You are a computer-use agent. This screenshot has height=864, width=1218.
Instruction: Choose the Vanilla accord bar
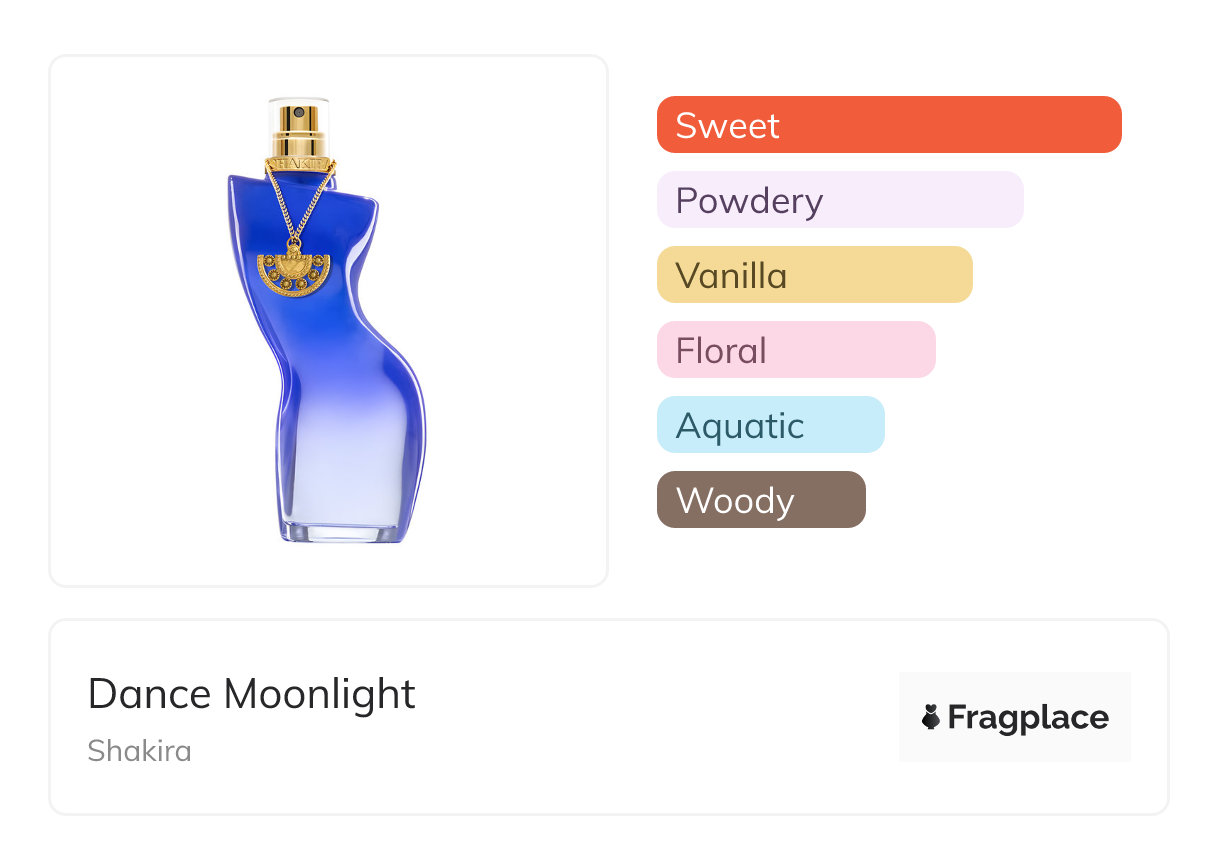pyautogui.click(x=814, y=275)
